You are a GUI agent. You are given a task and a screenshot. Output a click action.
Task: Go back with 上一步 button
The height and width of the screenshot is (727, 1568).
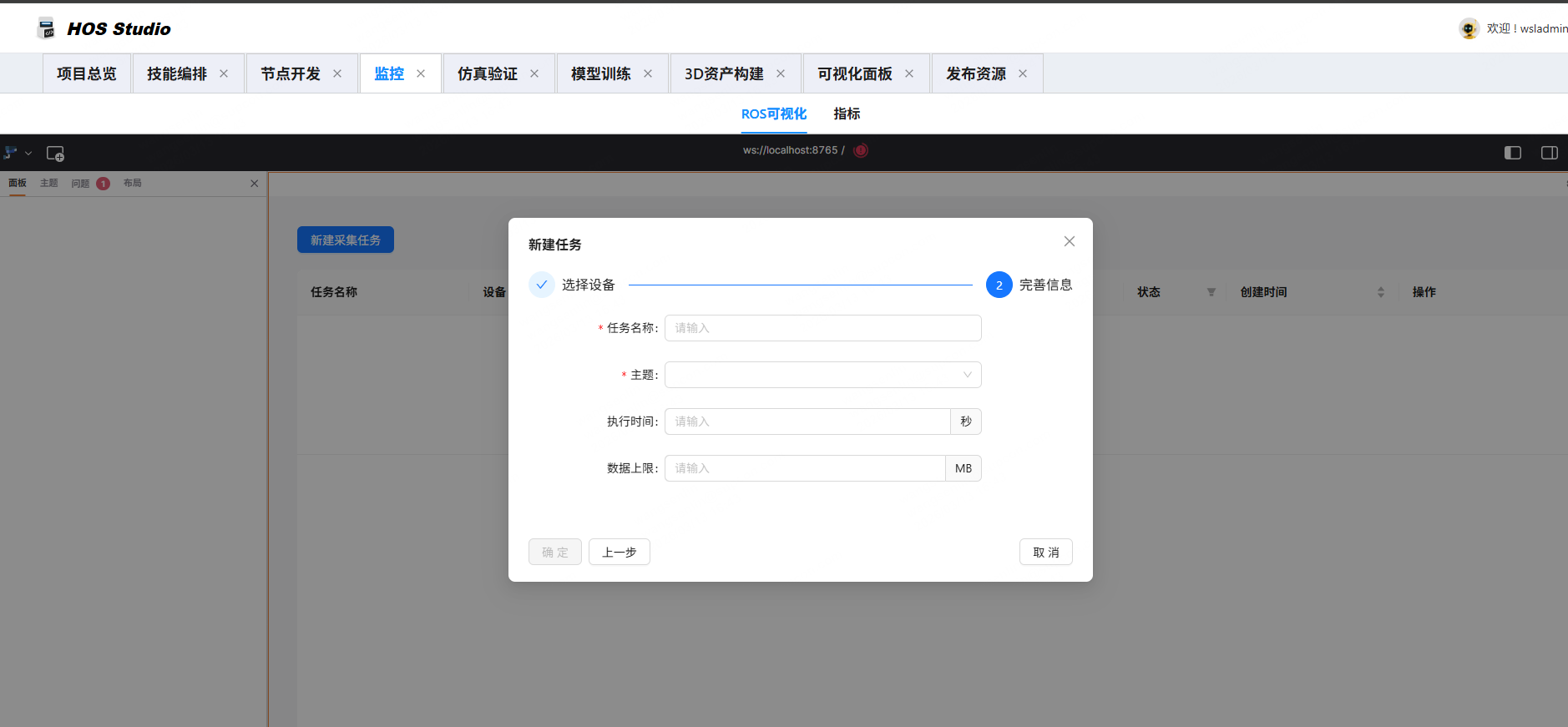coord(620,552)
